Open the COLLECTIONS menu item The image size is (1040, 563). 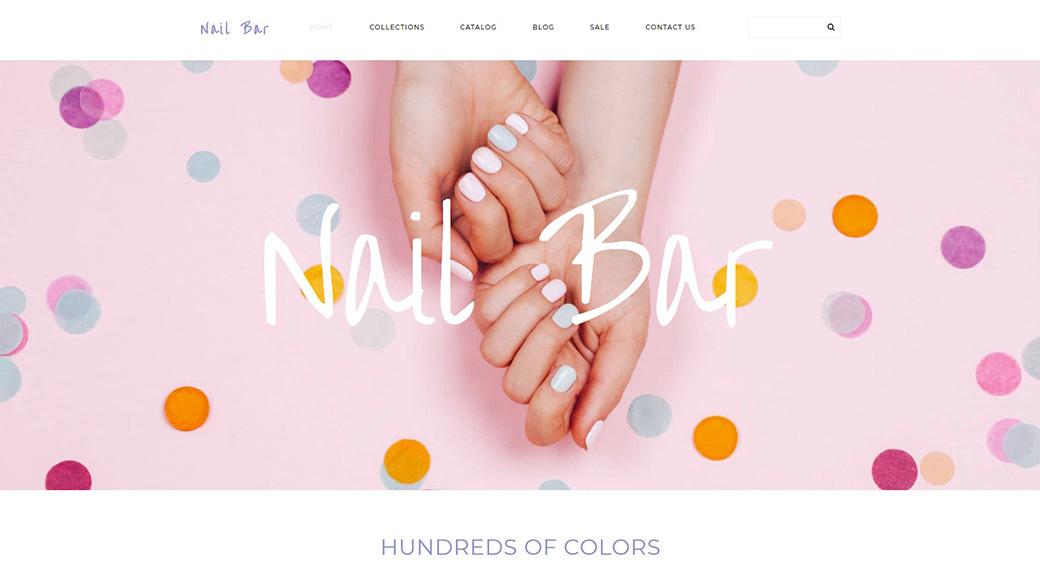(397, 27)
